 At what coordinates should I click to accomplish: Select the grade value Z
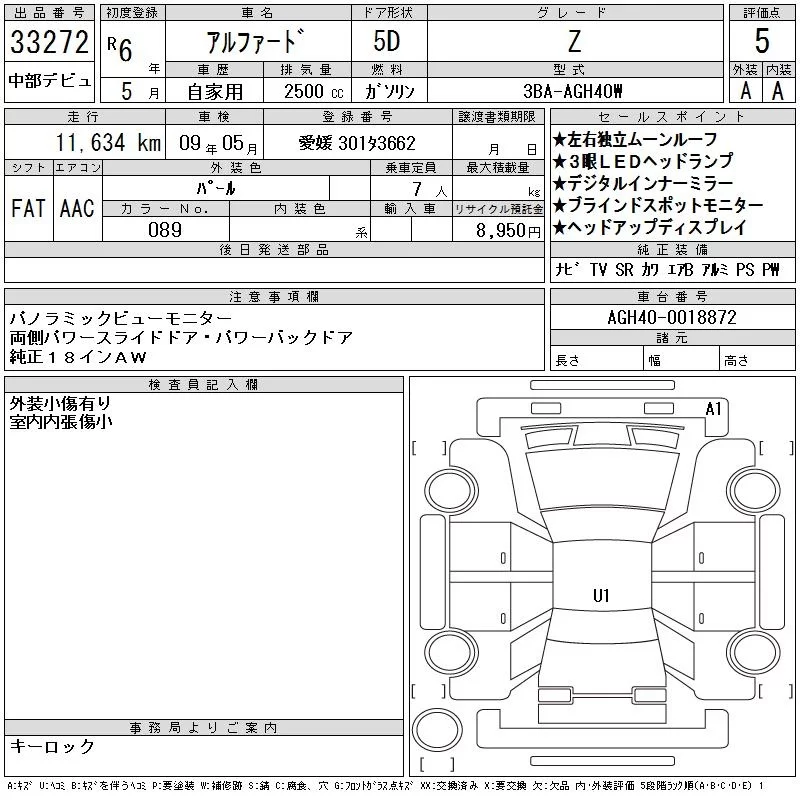tap(574, 41)
